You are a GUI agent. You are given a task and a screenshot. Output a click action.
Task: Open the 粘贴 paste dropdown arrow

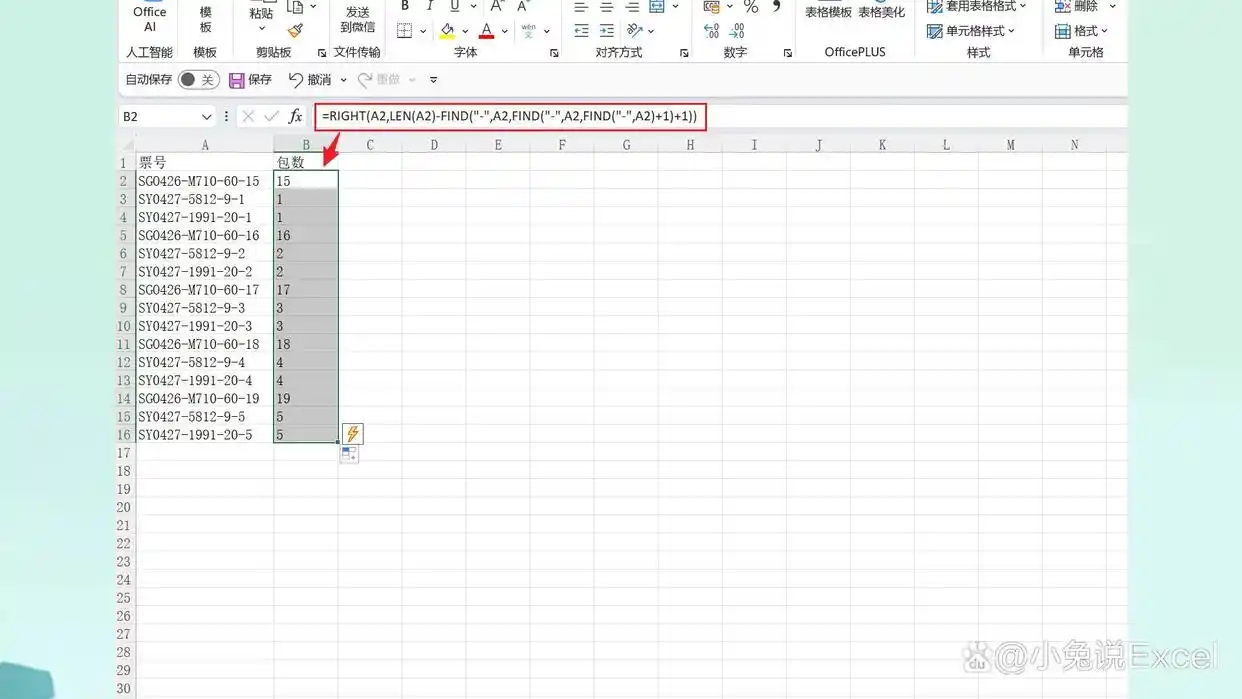point(262,29)
